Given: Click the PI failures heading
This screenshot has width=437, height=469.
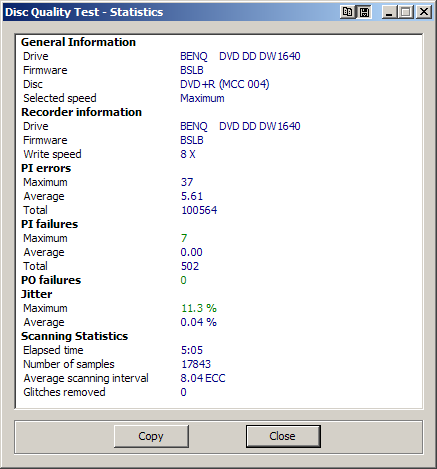Looking at the screenshot, I should (49, 224).
